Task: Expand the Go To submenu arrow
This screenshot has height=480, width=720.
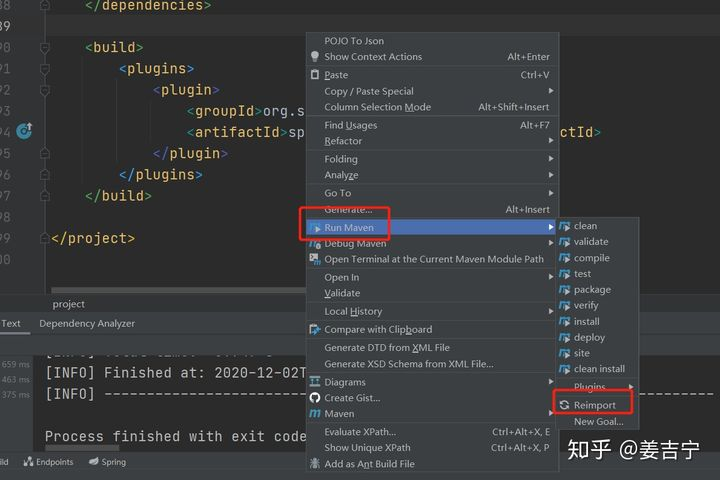Action: point(551,193)
